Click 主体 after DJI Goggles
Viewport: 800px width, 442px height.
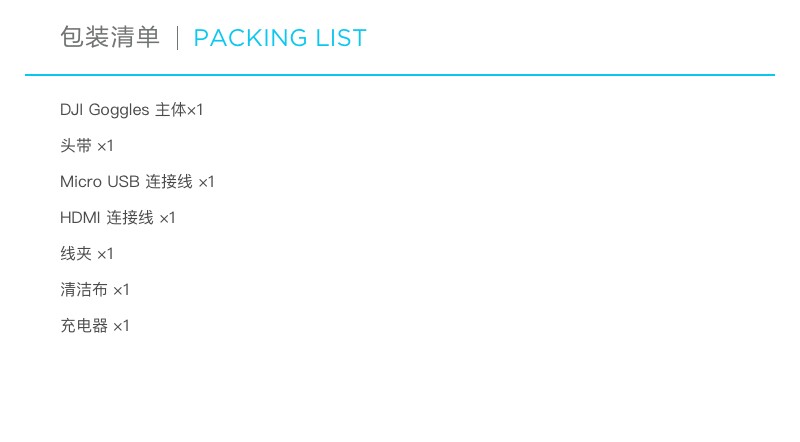pos(170,110)
